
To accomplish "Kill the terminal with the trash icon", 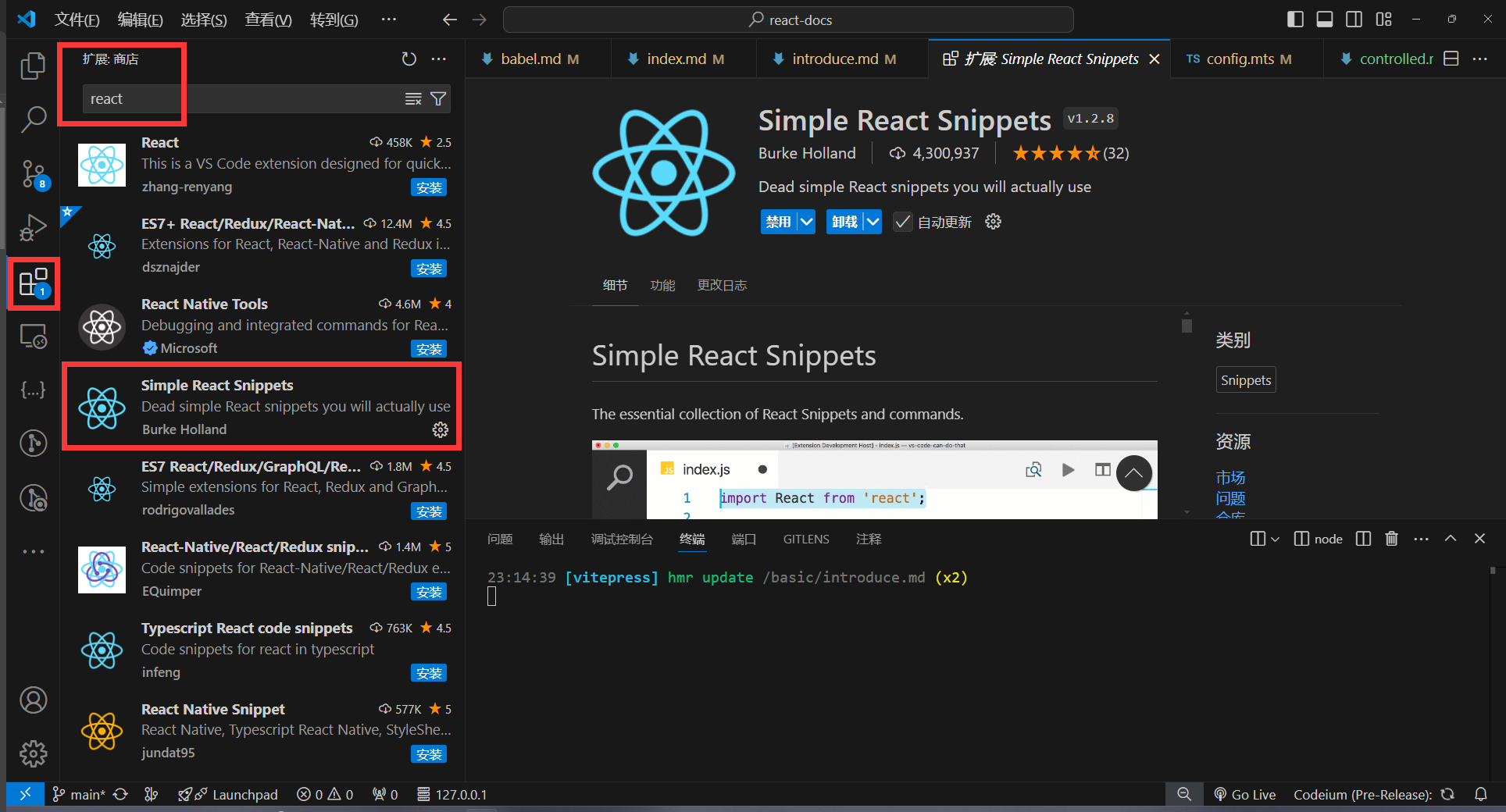I will (1391, 539).
